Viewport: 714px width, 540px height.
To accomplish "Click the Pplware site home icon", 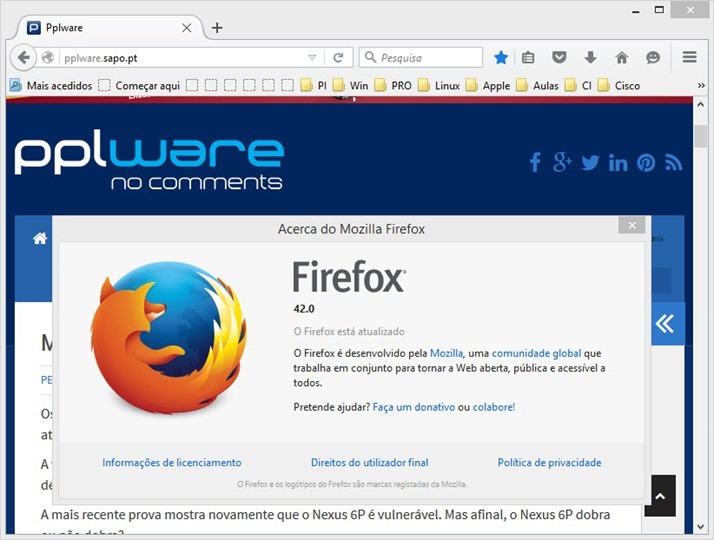I will (40, 238).
